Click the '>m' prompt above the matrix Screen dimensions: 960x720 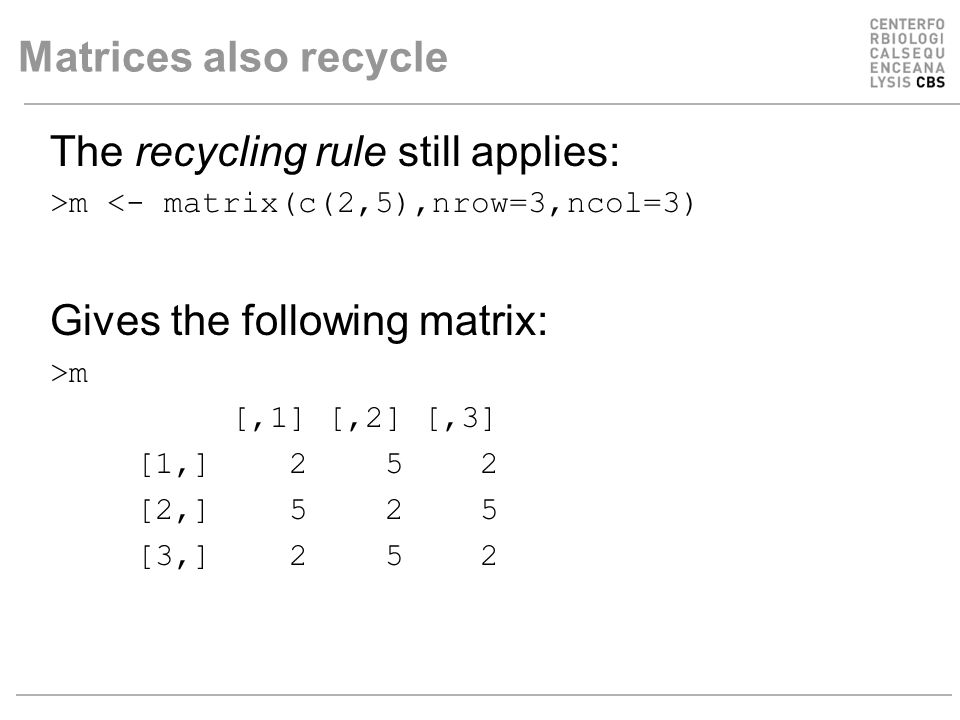70,373
